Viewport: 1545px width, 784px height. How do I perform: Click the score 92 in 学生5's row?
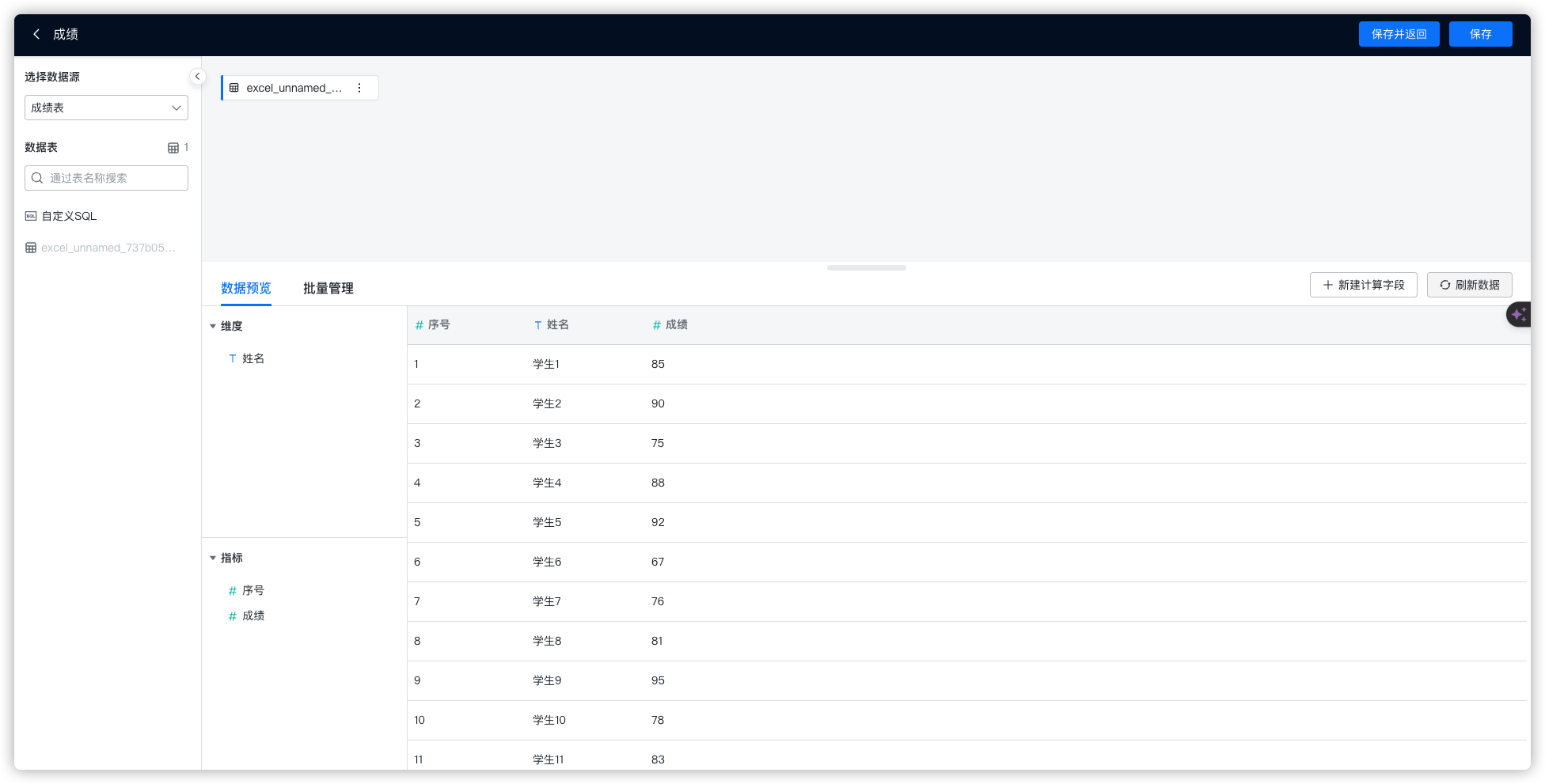(x=658, y=522)
